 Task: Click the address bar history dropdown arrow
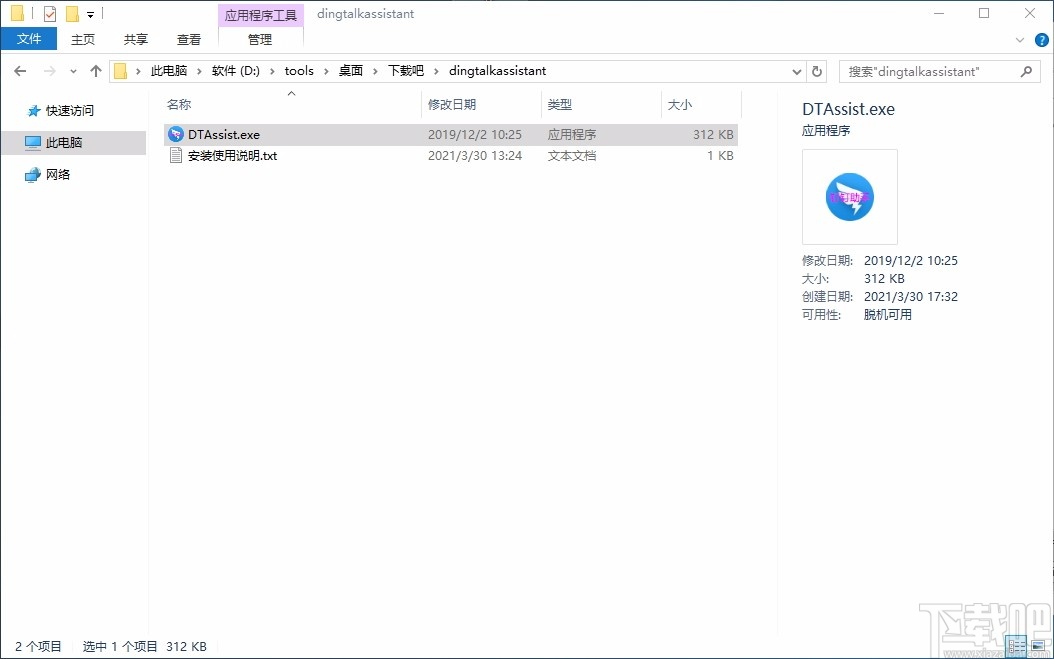pos(796,71)
